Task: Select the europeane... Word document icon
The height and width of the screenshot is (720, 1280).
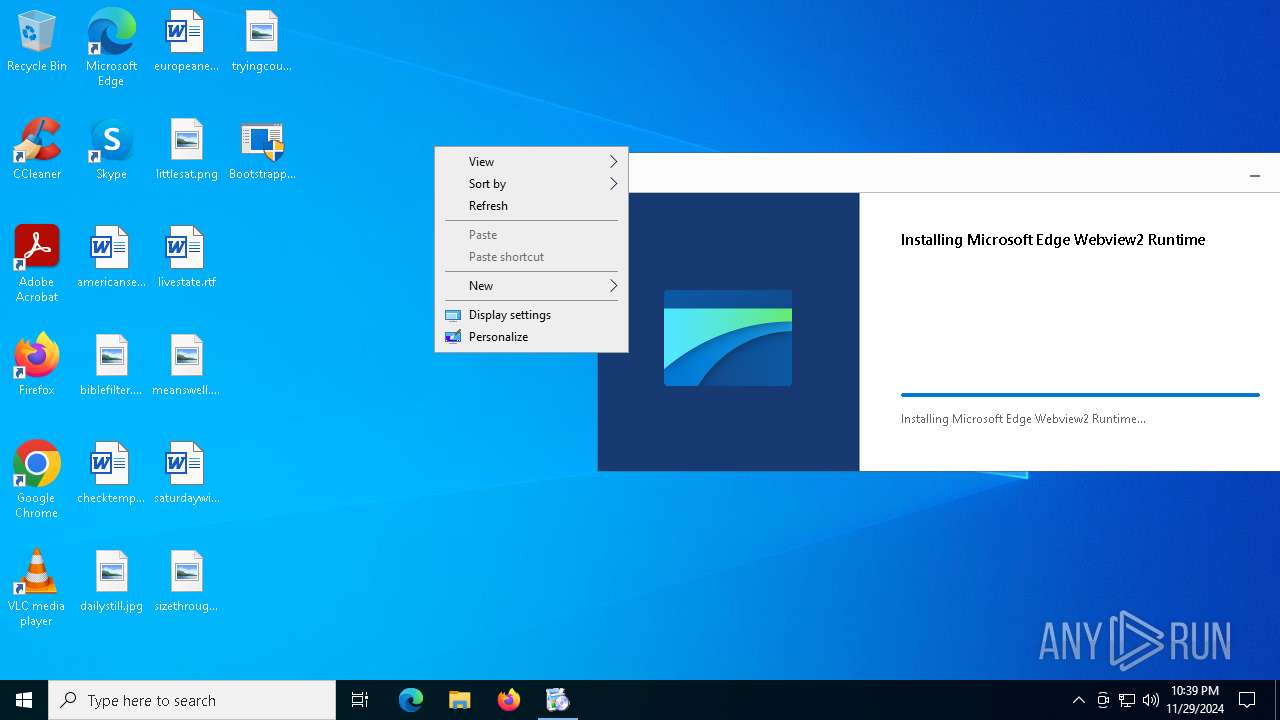Action: click(186, 42)
